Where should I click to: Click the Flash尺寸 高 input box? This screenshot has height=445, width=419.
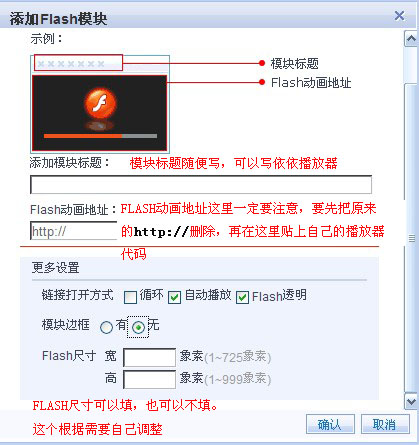(149, 379)
